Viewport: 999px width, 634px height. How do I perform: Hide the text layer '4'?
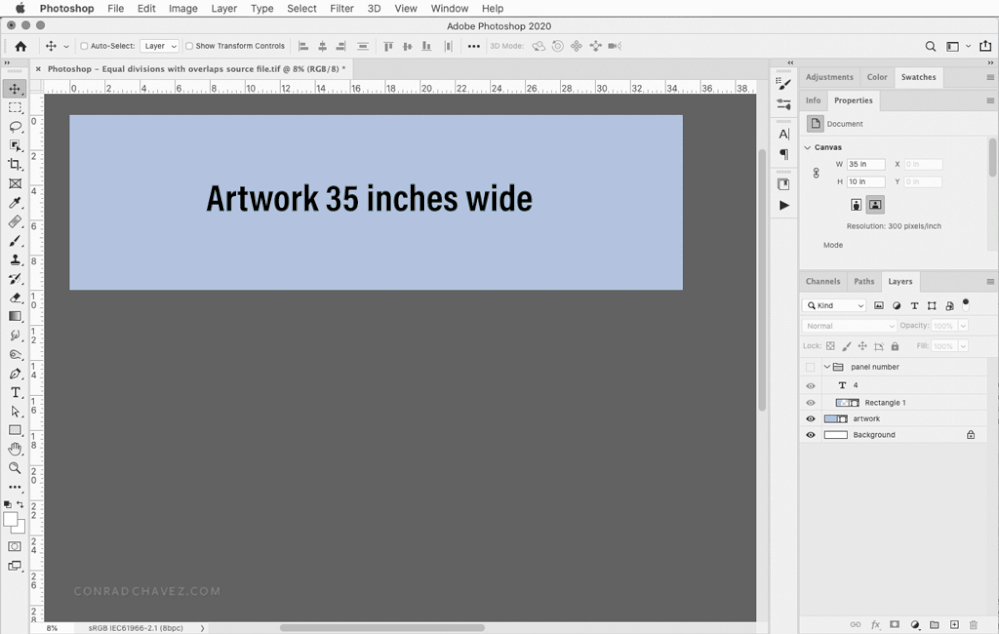coord(810,385)
